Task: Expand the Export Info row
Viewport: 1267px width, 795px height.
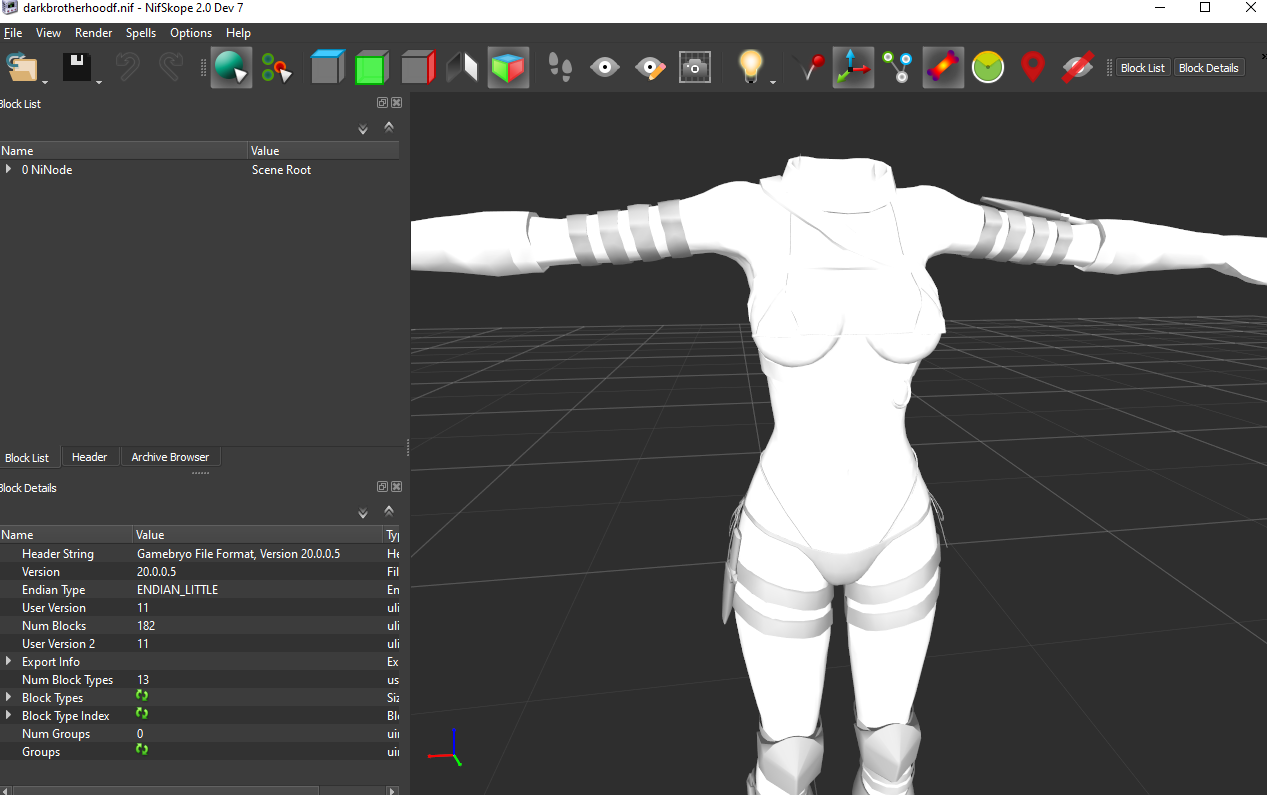Action: click(9, 662)
